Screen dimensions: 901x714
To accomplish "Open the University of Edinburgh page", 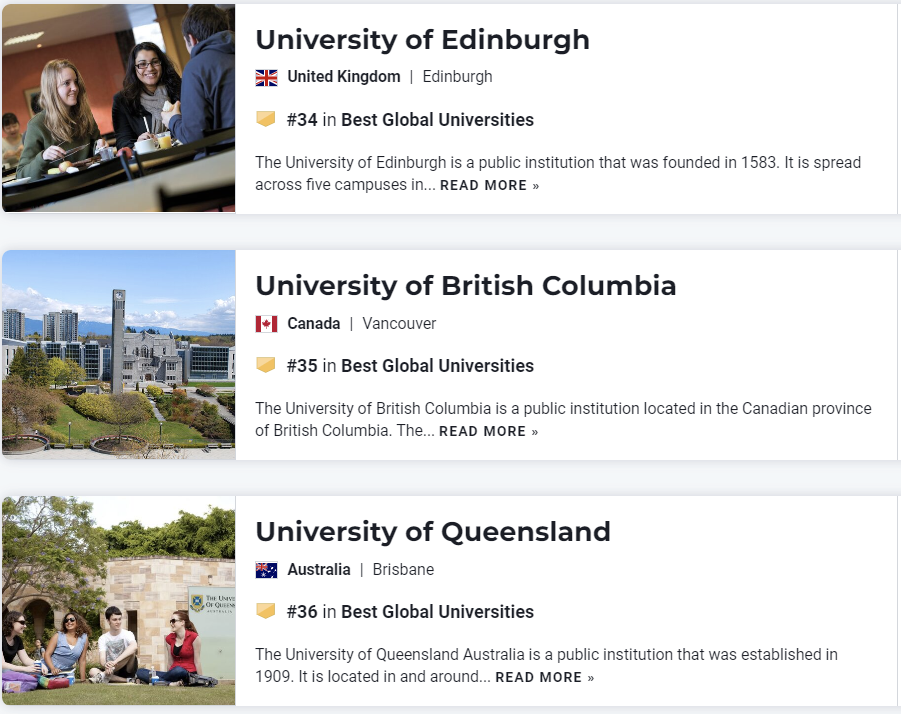I will (x=422, y=40).
